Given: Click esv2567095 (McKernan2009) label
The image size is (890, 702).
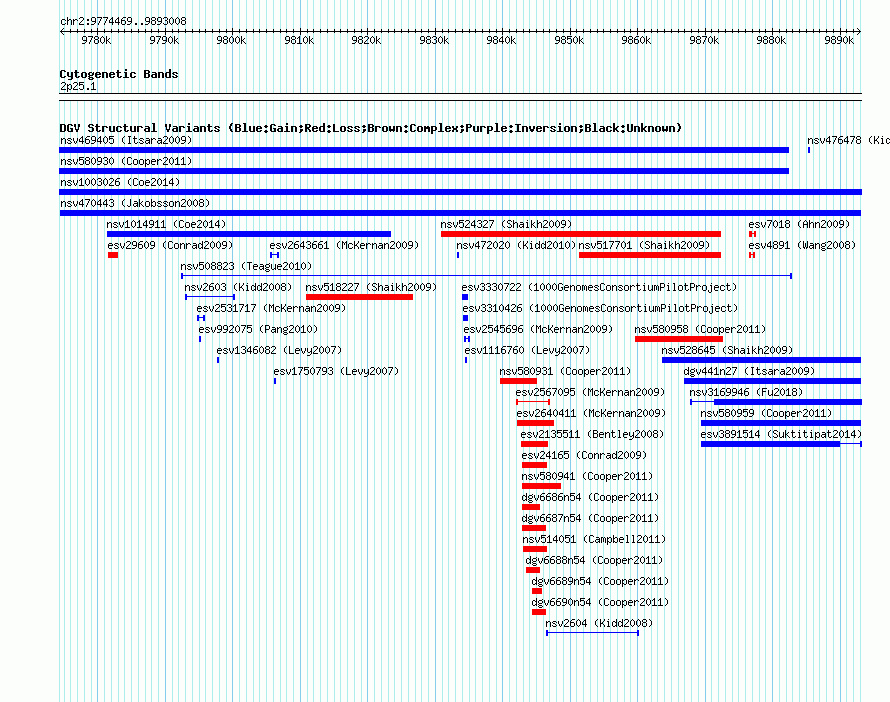Looking at the screenshot, I should click(590, 392).
